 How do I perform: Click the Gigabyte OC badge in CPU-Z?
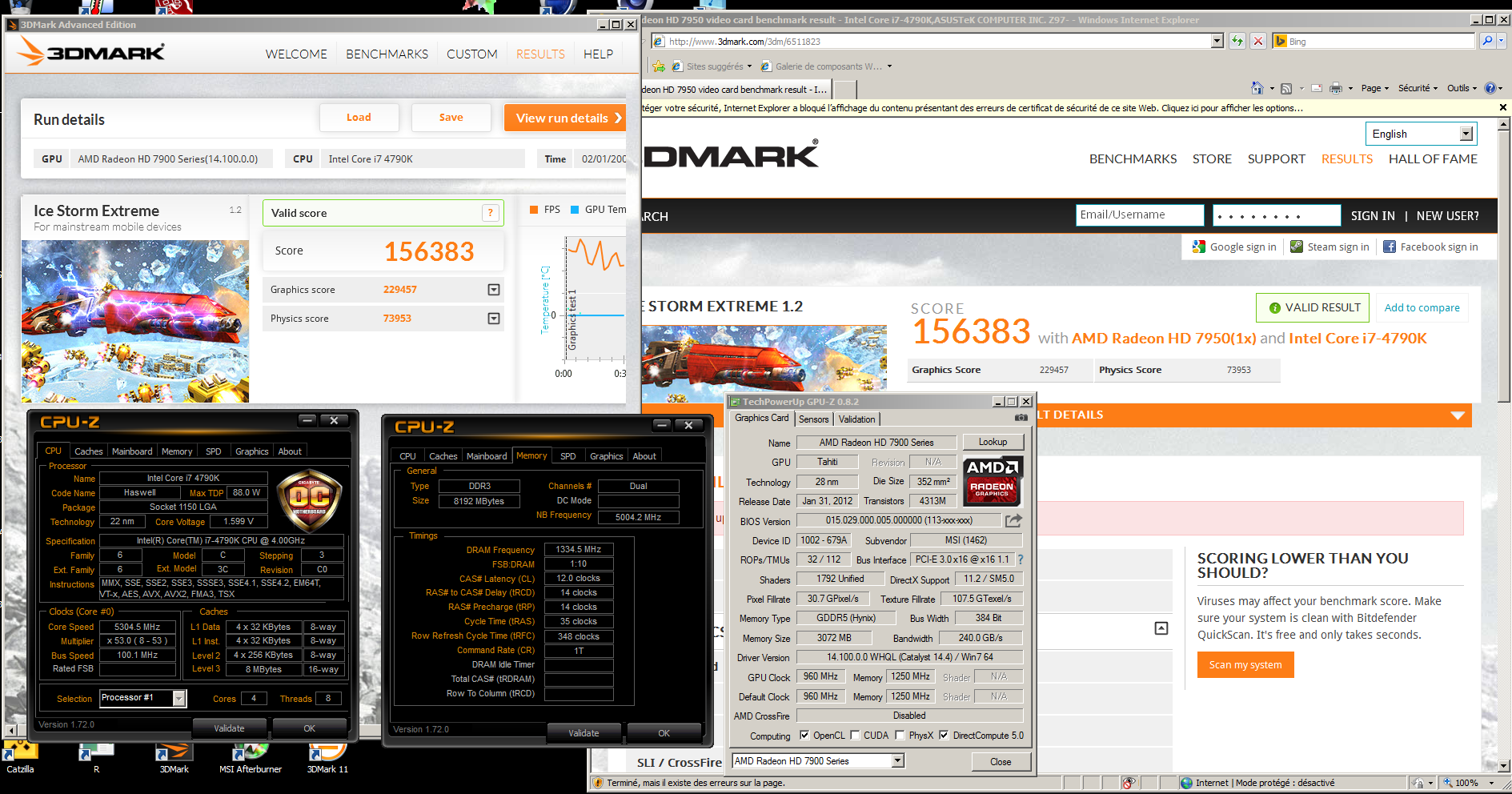[x=309, y=502]
